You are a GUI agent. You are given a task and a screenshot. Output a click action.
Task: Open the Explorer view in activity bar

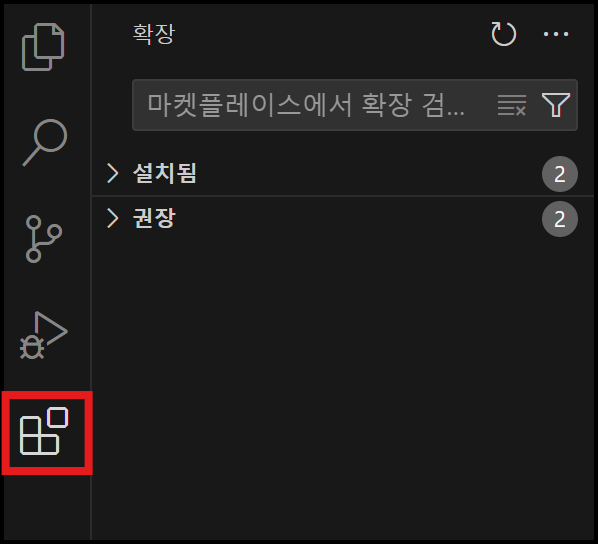43,47
